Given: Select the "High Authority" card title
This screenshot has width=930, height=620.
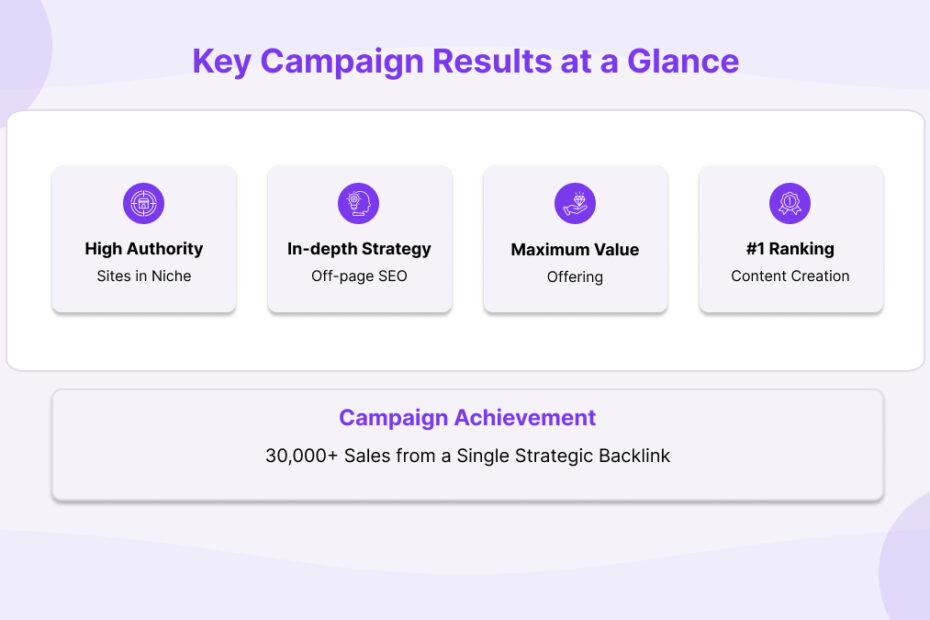Looking at the screenshot, I should (143, 249).
